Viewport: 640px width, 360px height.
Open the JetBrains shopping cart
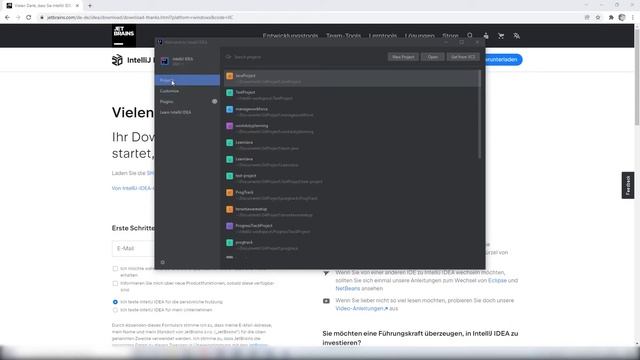click(x=501, y=36)
